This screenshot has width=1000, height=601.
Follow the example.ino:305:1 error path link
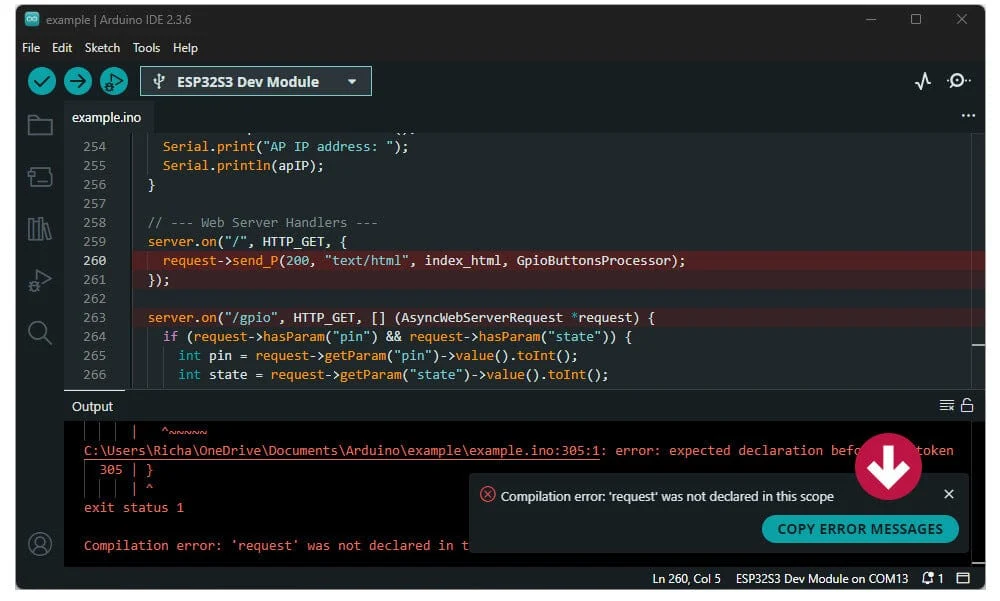pyautogui.click(x=341, y=451)
